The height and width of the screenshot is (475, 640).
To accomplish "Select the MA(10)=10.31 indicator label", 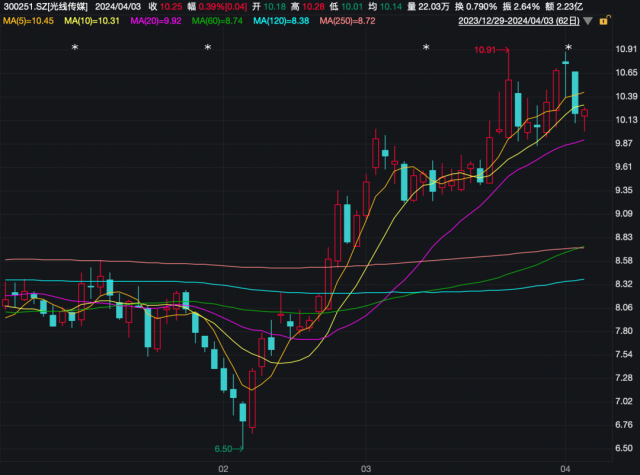I will [x=92, y=21].
